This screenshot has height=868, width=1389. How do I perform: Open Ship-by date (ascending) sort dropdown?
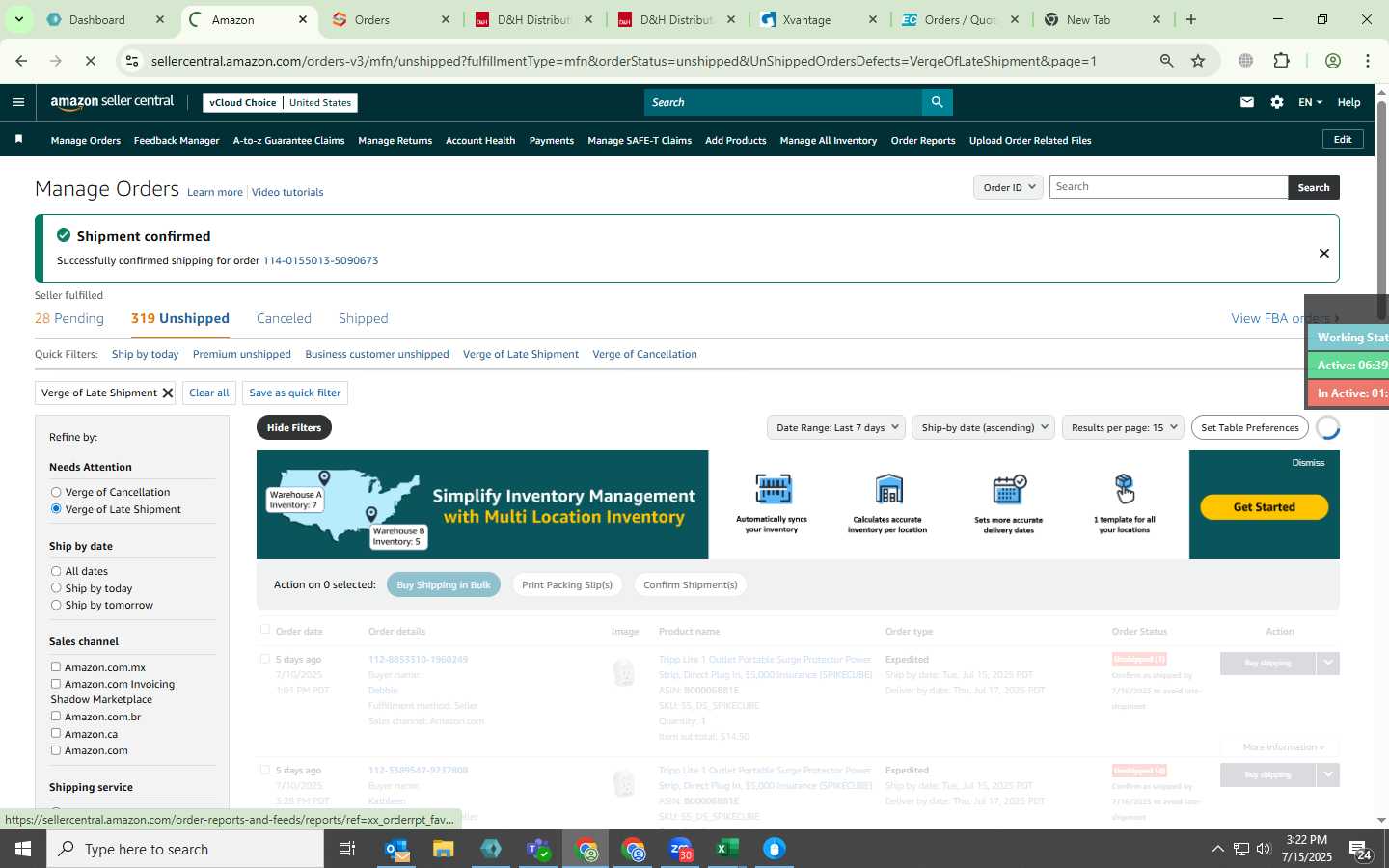984,427
